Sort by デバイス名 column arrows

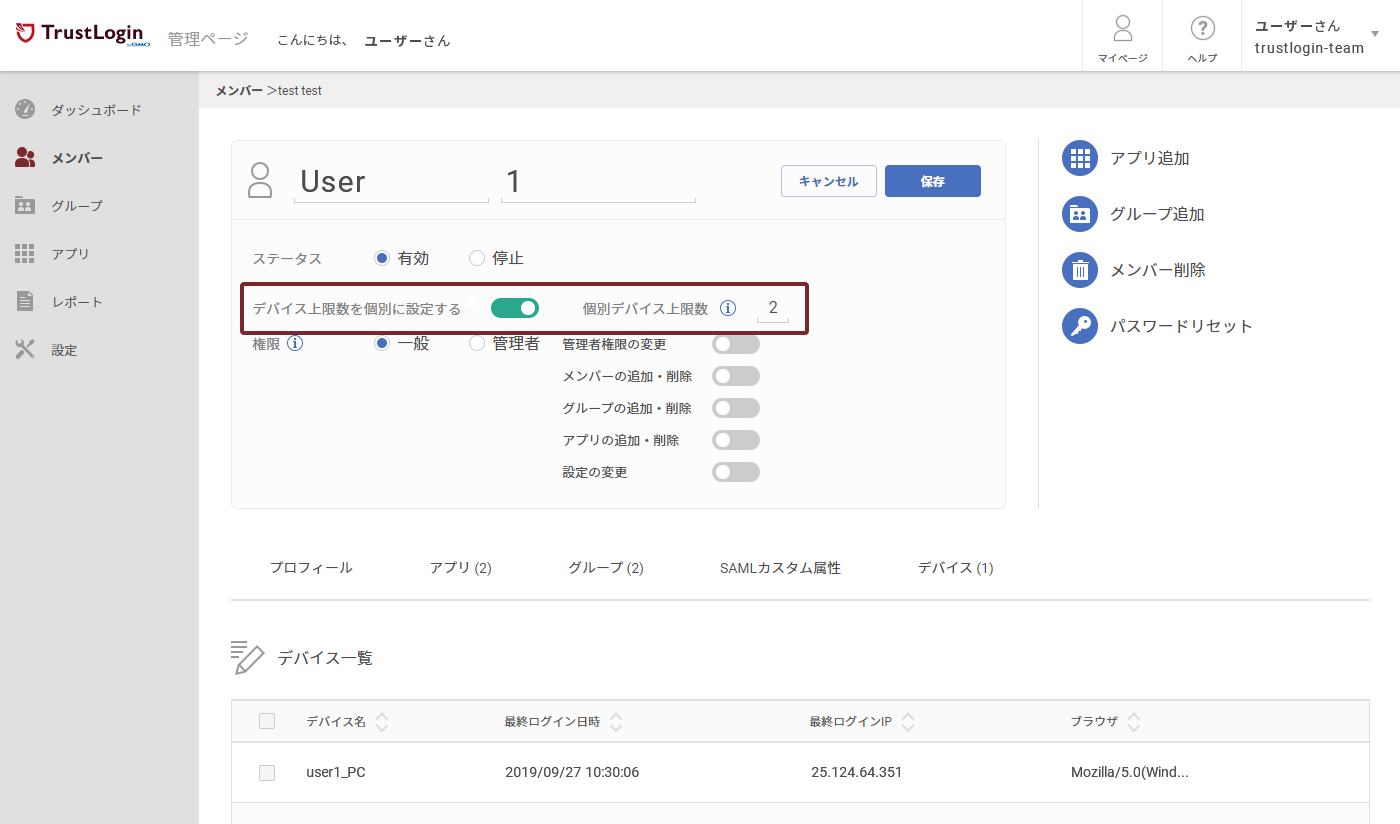click(382, 721)
